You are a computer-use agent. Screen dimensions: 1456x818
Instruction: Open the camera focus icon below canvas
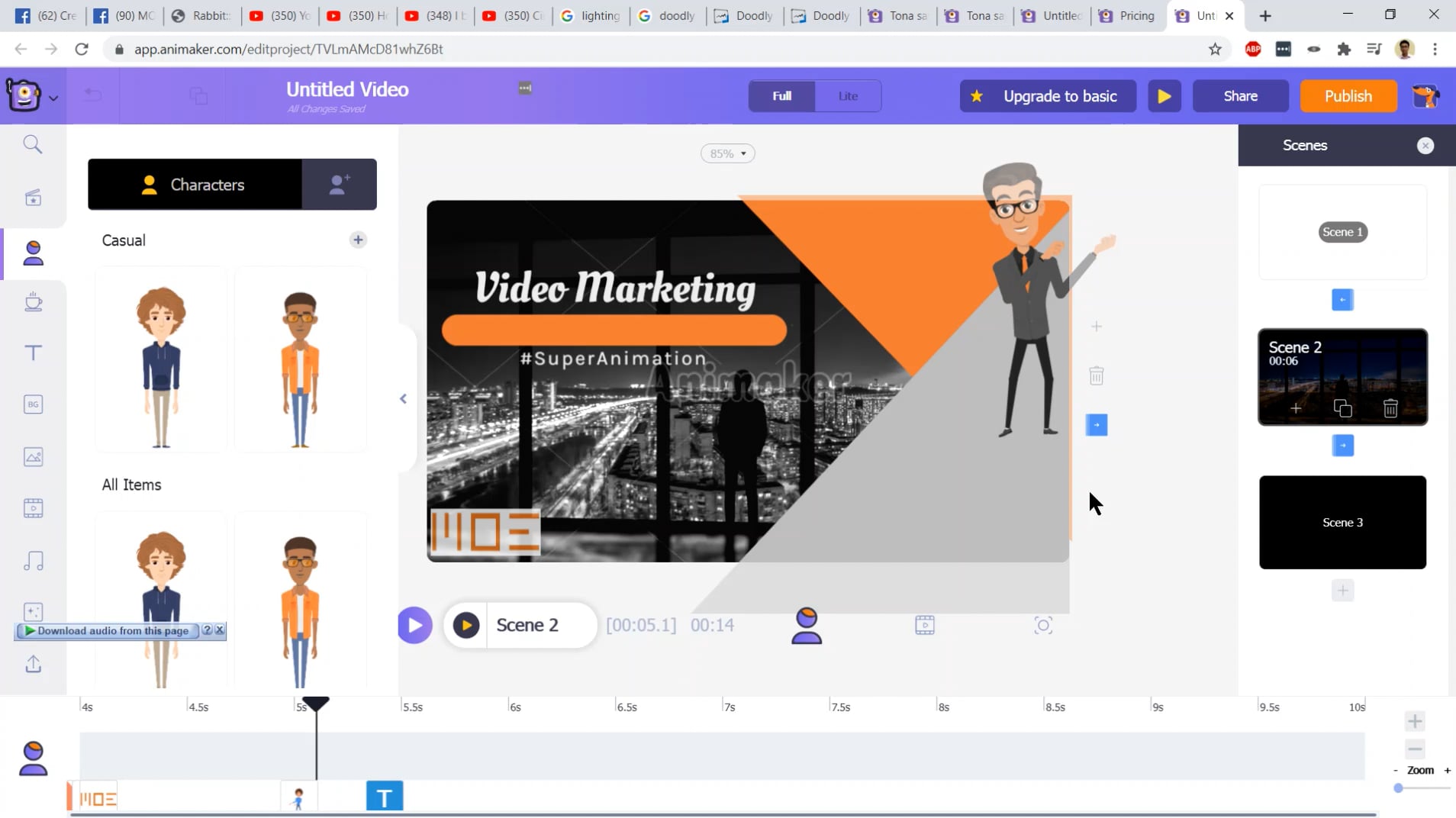(x=1043, y=626)
